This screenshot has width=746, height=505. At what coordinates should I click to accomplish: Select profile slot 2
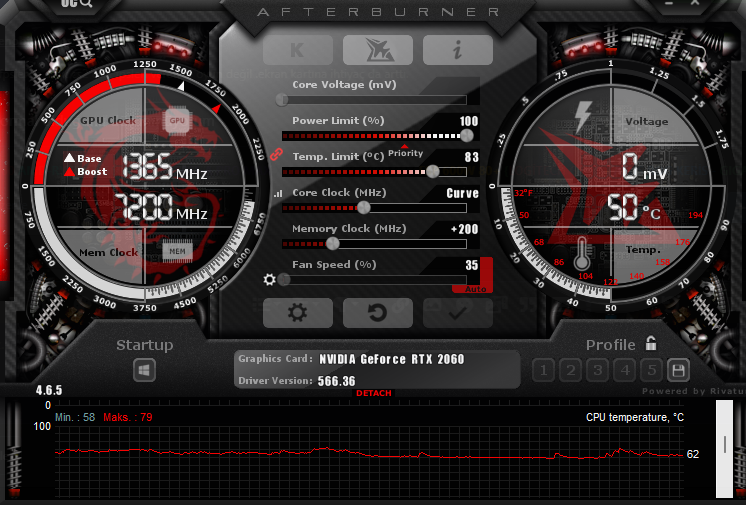click(x=571, y=370)
